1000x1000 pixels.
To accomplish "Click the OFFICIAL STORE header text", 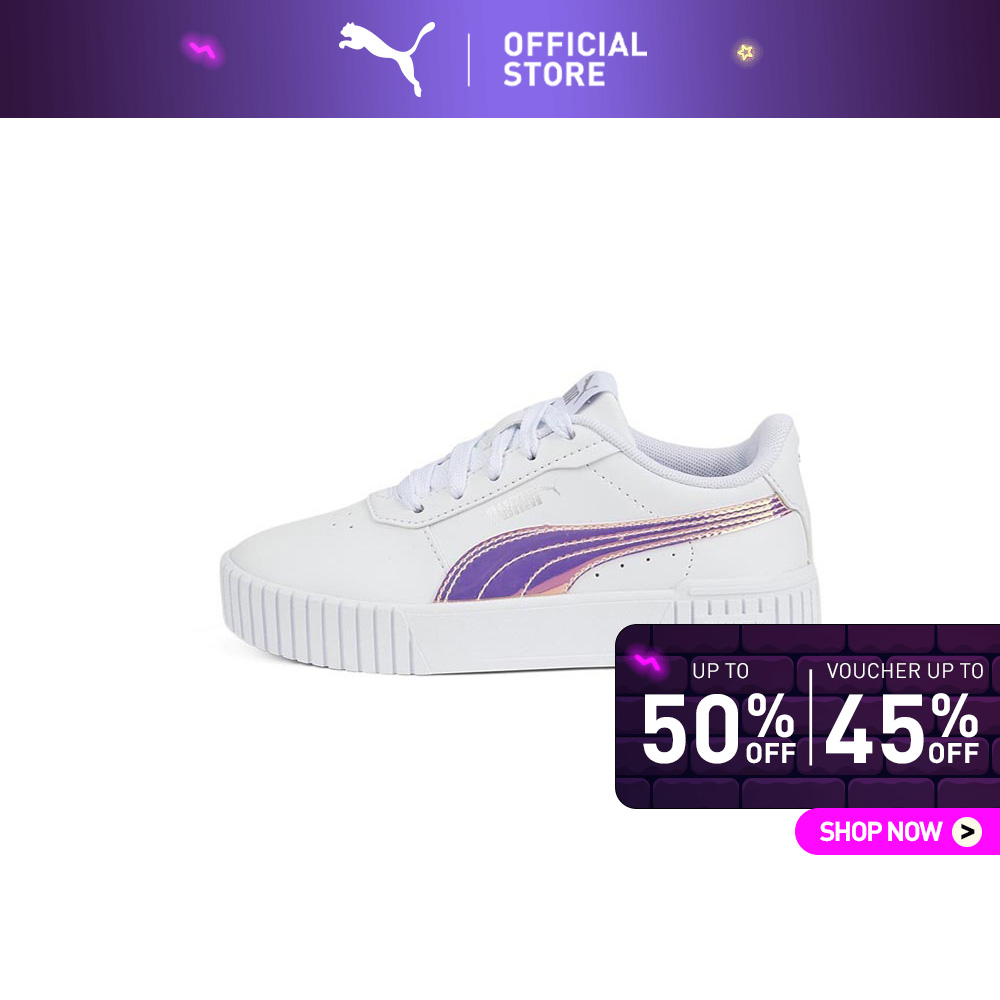I will click(575, 59).
